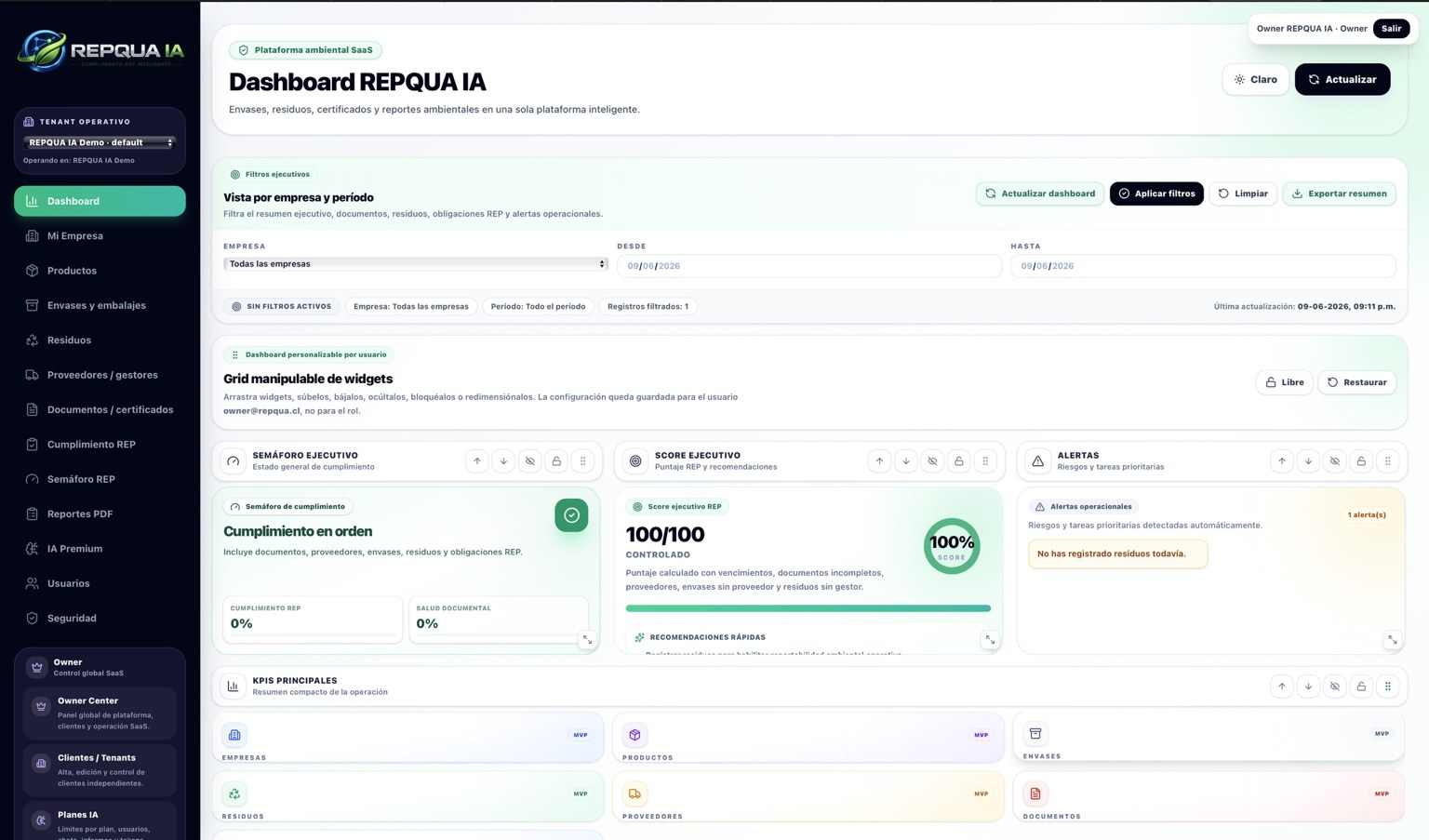Image resolution: width=1429 pixels, height=840 pixels.
Task: Click the Salir logout button
Action: pos(1391,29)
